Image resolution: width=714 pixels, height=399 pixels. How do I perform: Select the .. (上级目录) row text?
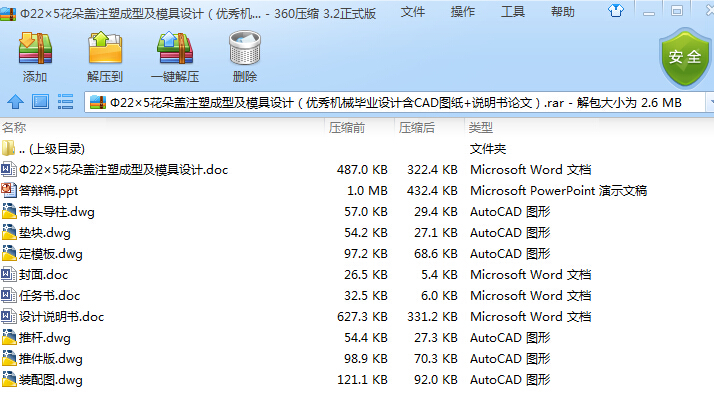click(x=52, y=149)
